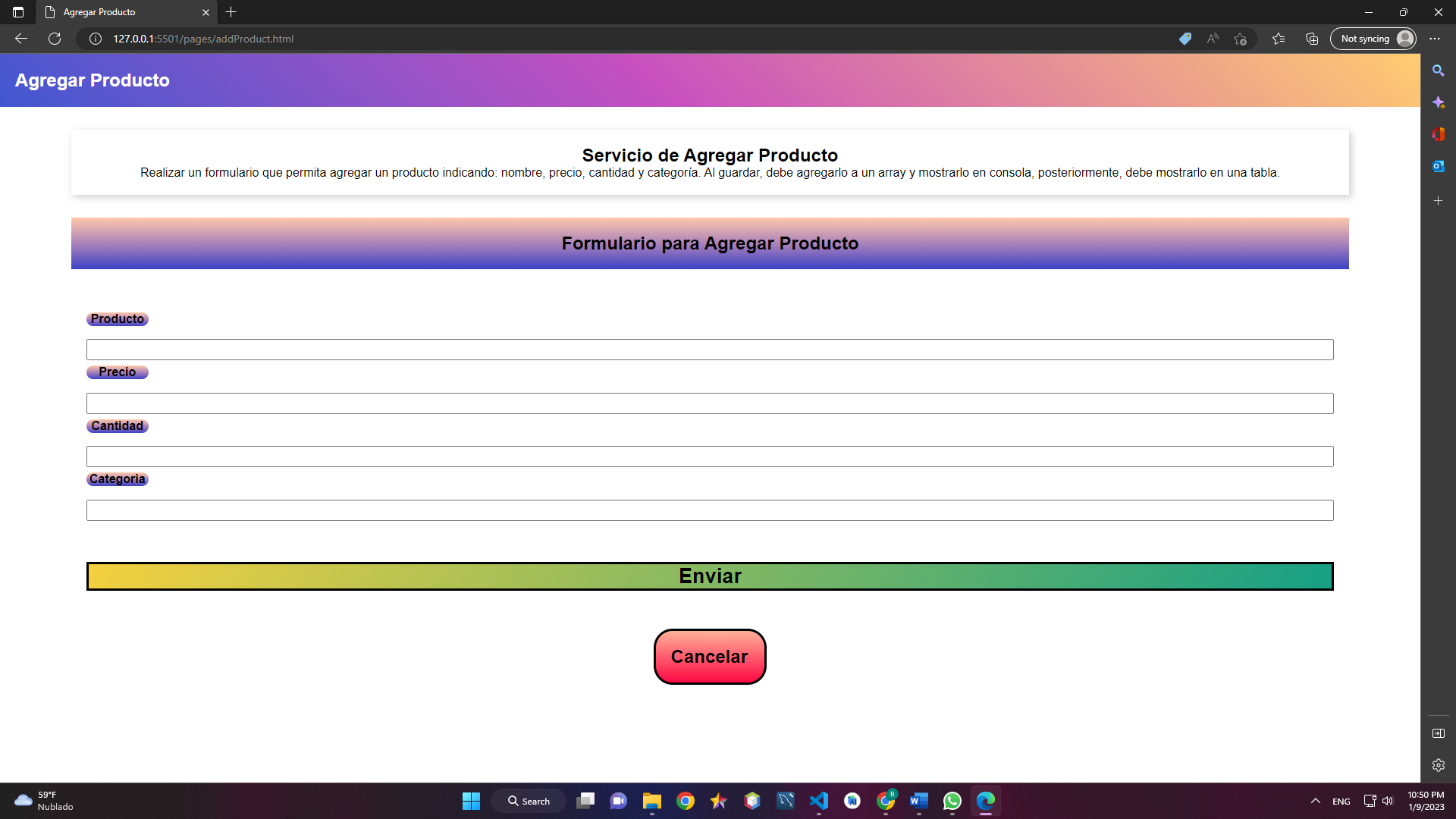Click the Not syncing profile toggle

[x=1373, y=39]
